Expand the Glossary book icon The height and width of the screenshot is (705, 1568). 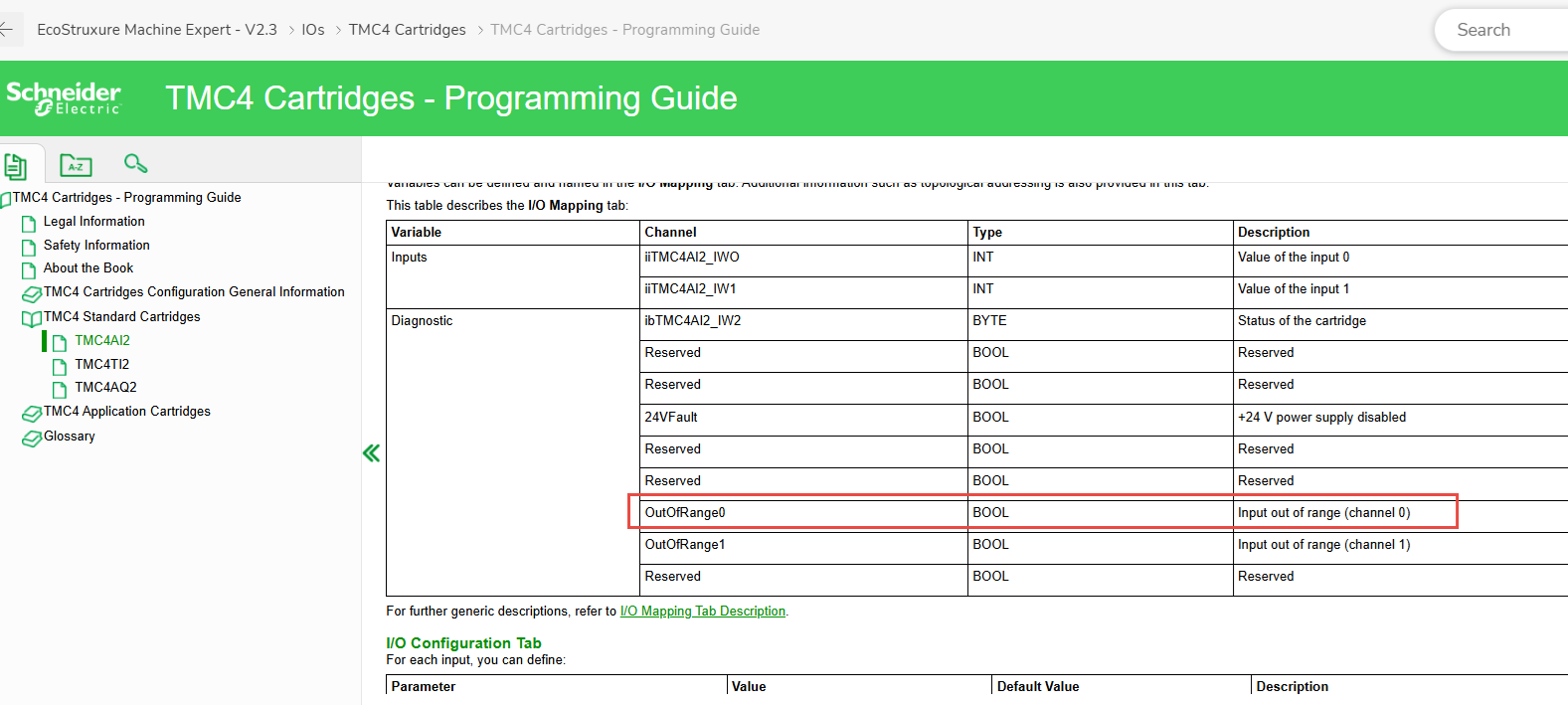pyautogui.click(x=32, y=438)
